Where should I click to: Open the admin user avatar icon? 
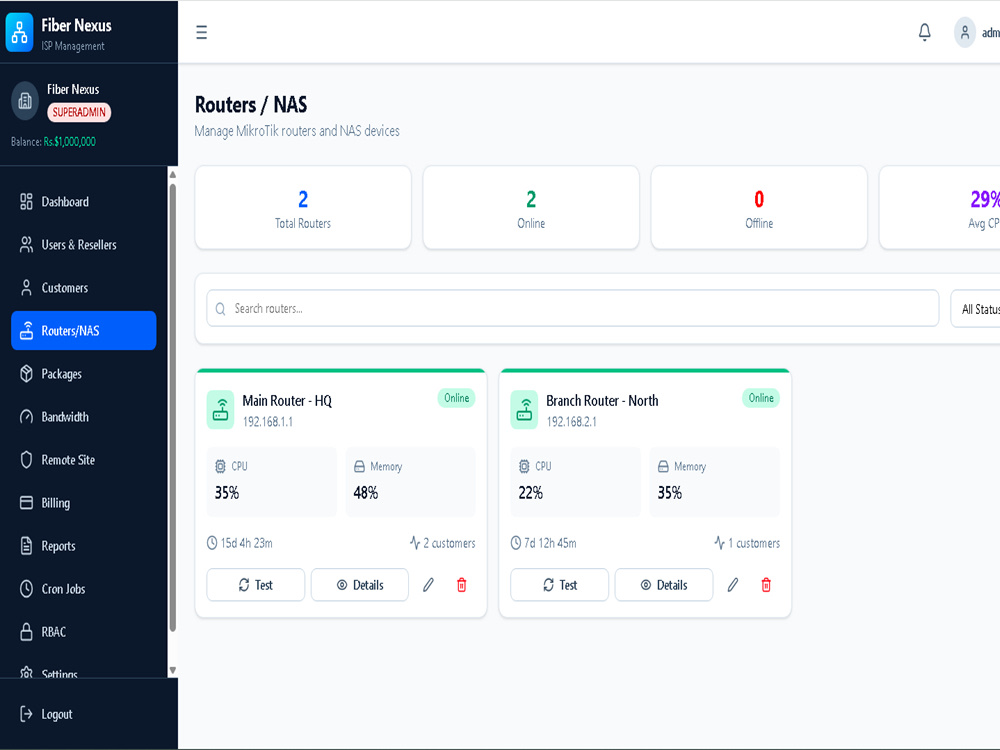965,32
